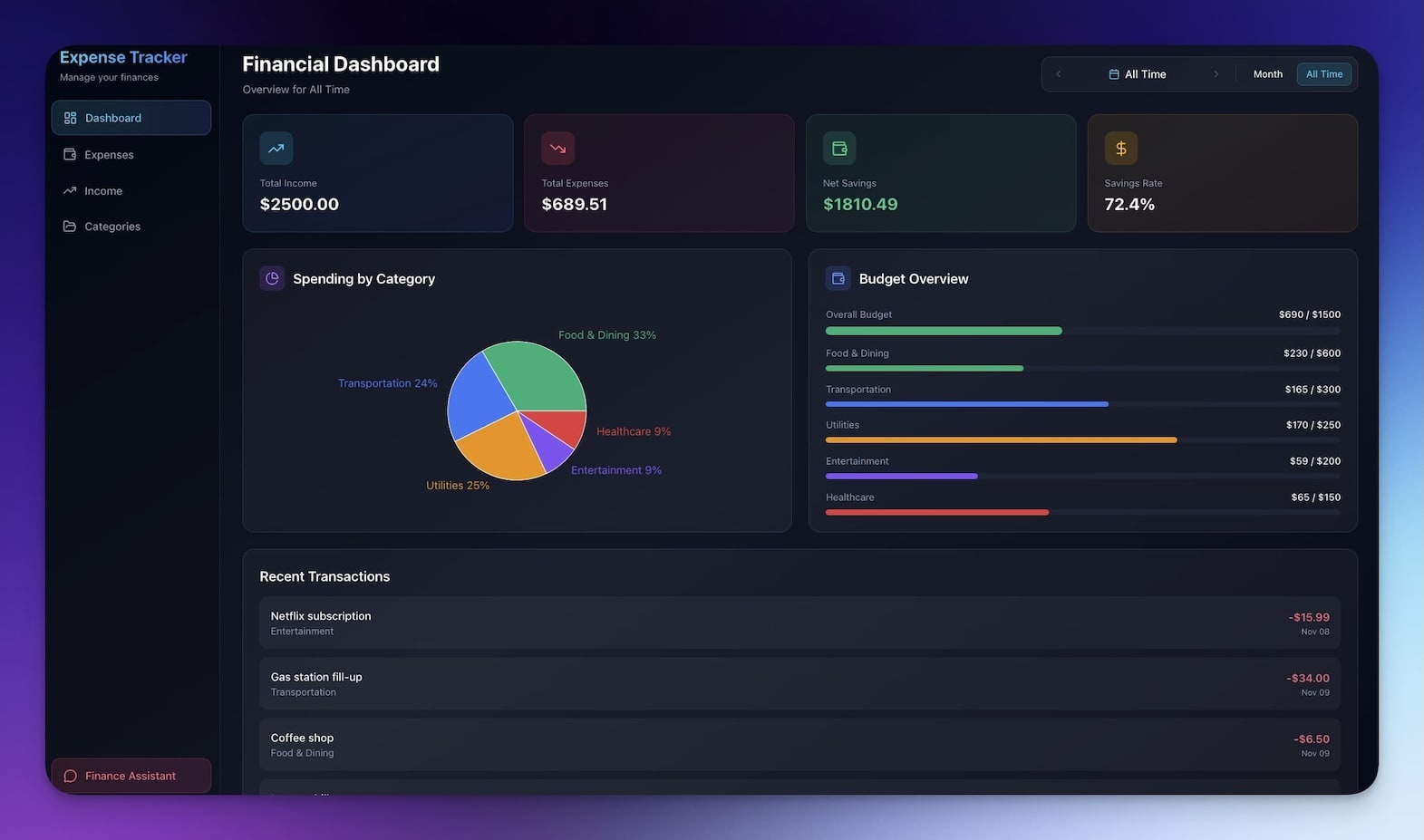
Task: Click the Savings Rate dollar icon
Action: 1120,149
